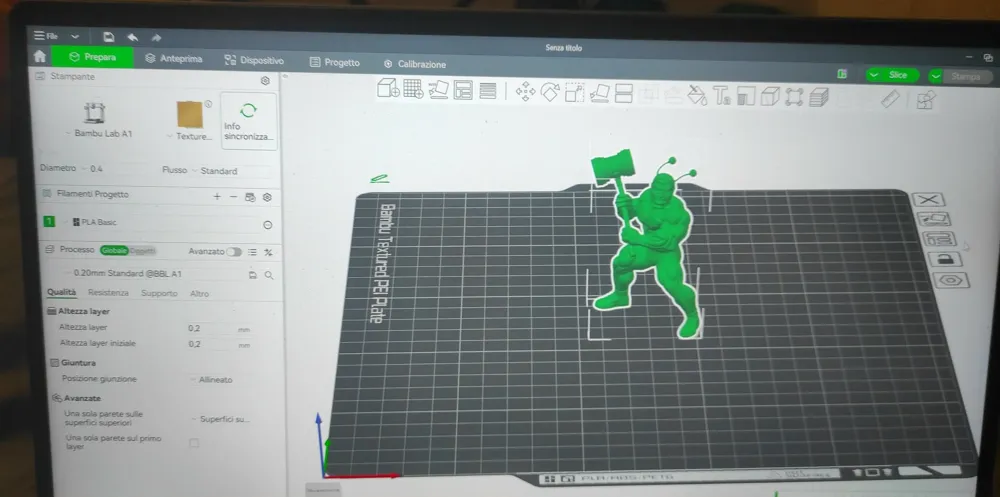Click the plate type info icon
The image size is (1000, 497).
(208, 104)
